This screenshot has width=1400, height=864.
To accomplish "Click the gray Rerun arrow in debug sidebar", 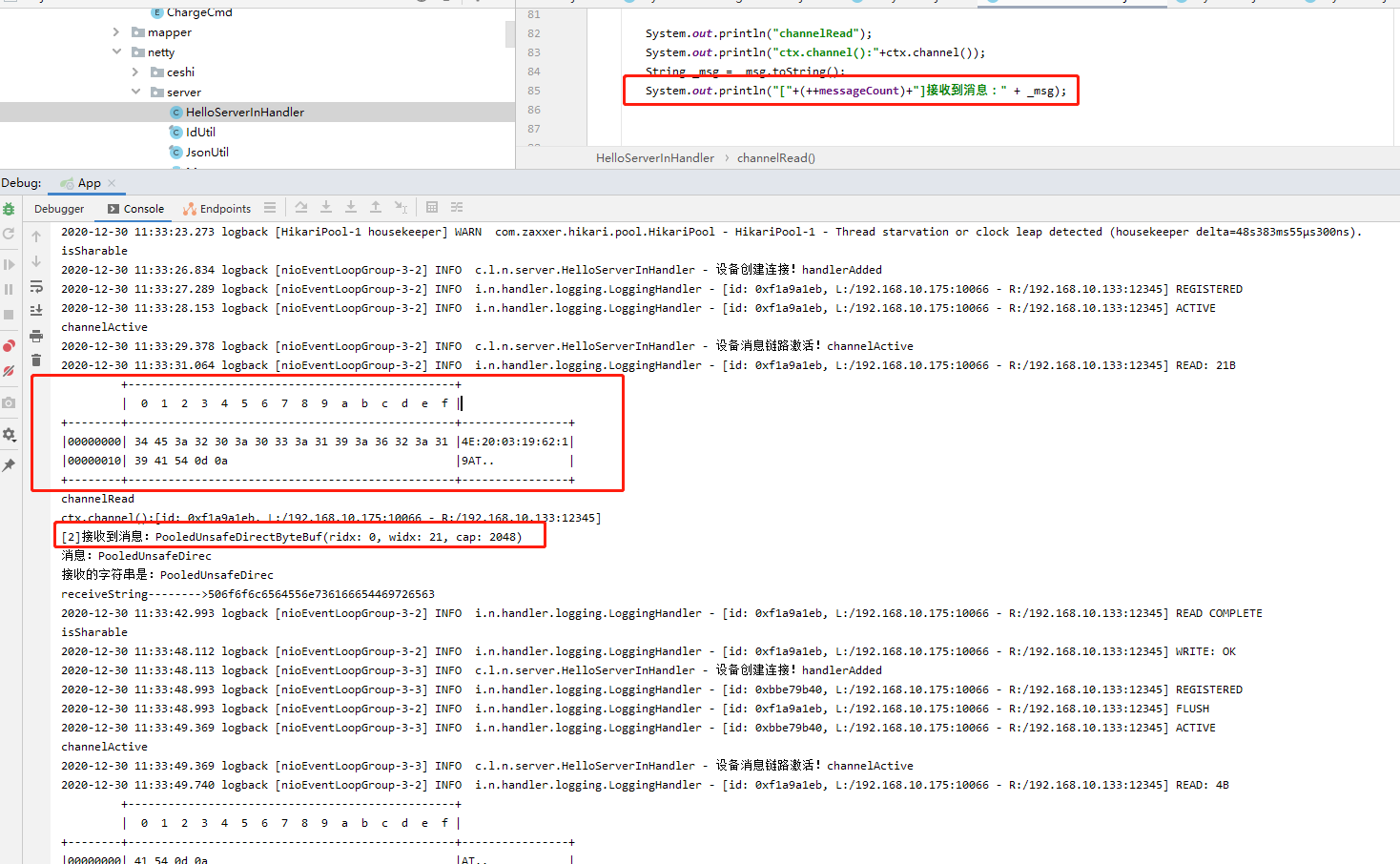I will [x=9, y=234].
